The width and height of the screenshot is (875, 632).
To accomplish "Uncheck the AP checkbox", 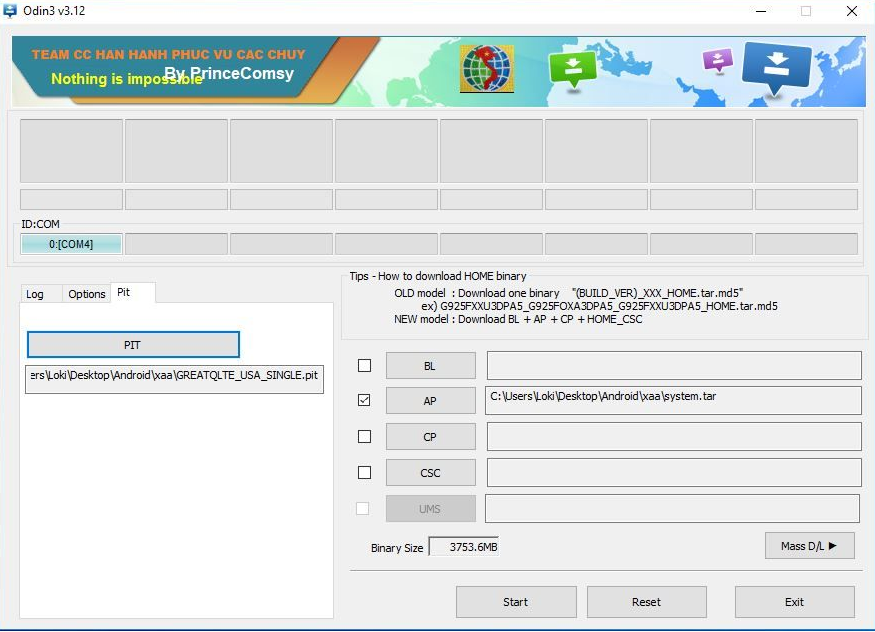I will [x=364, y=400].
